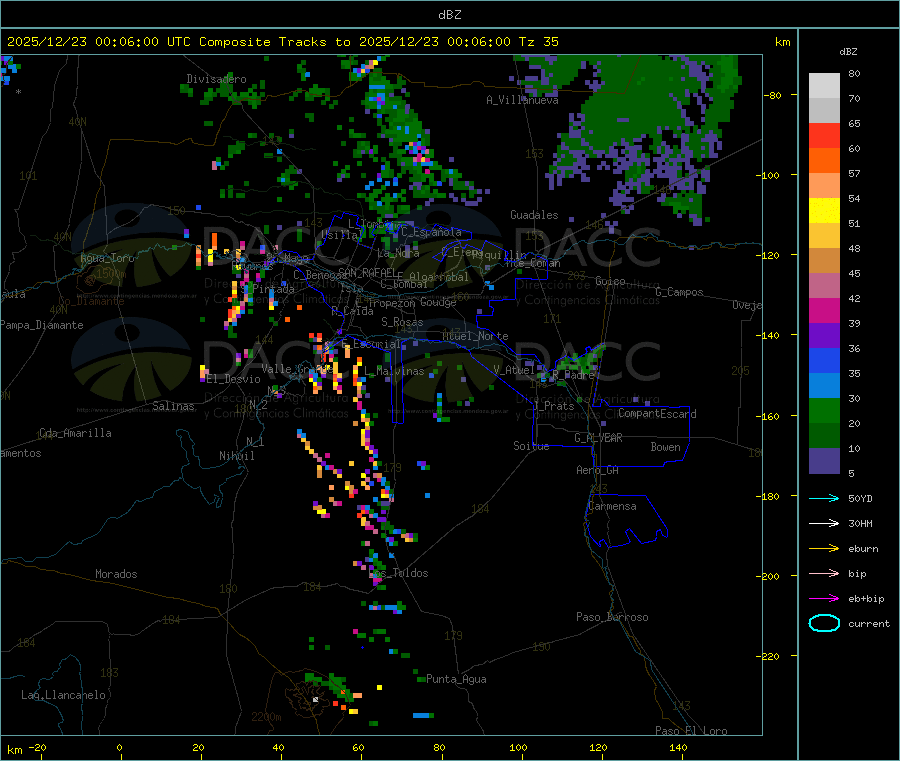Click the Bowen location label
Screen dimensions: 900x761
point(666,447)
